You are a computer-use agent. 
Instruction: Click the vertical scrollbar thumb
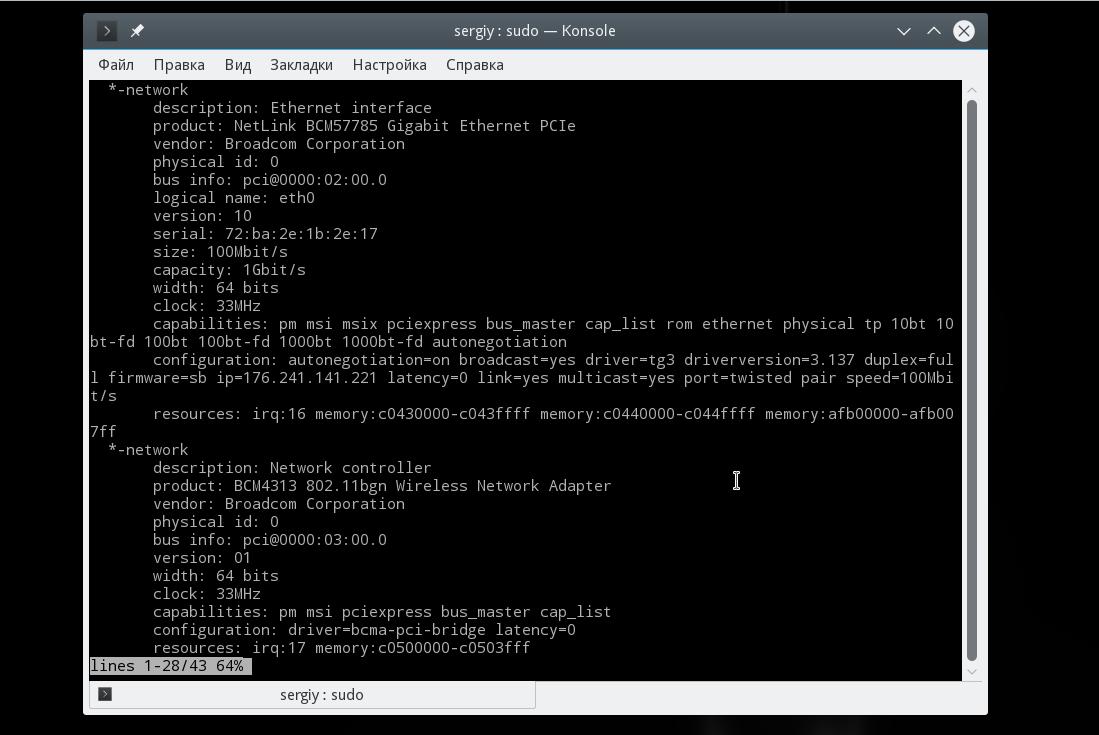coord(971,380)
